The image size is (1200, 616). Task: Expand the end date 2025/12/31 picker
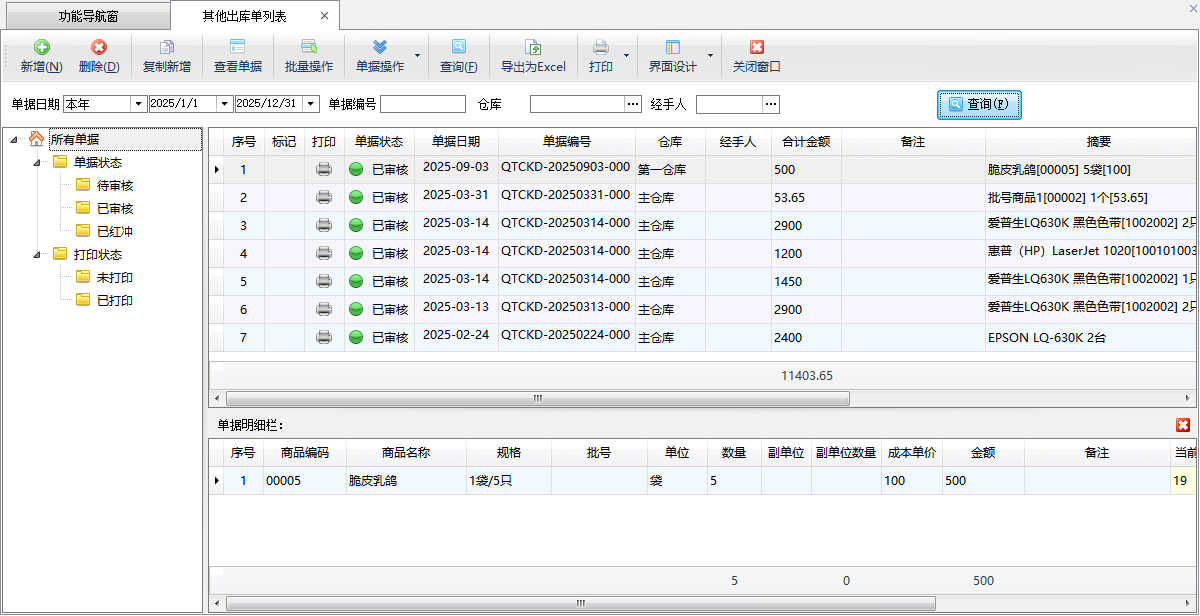click(311, 104)
